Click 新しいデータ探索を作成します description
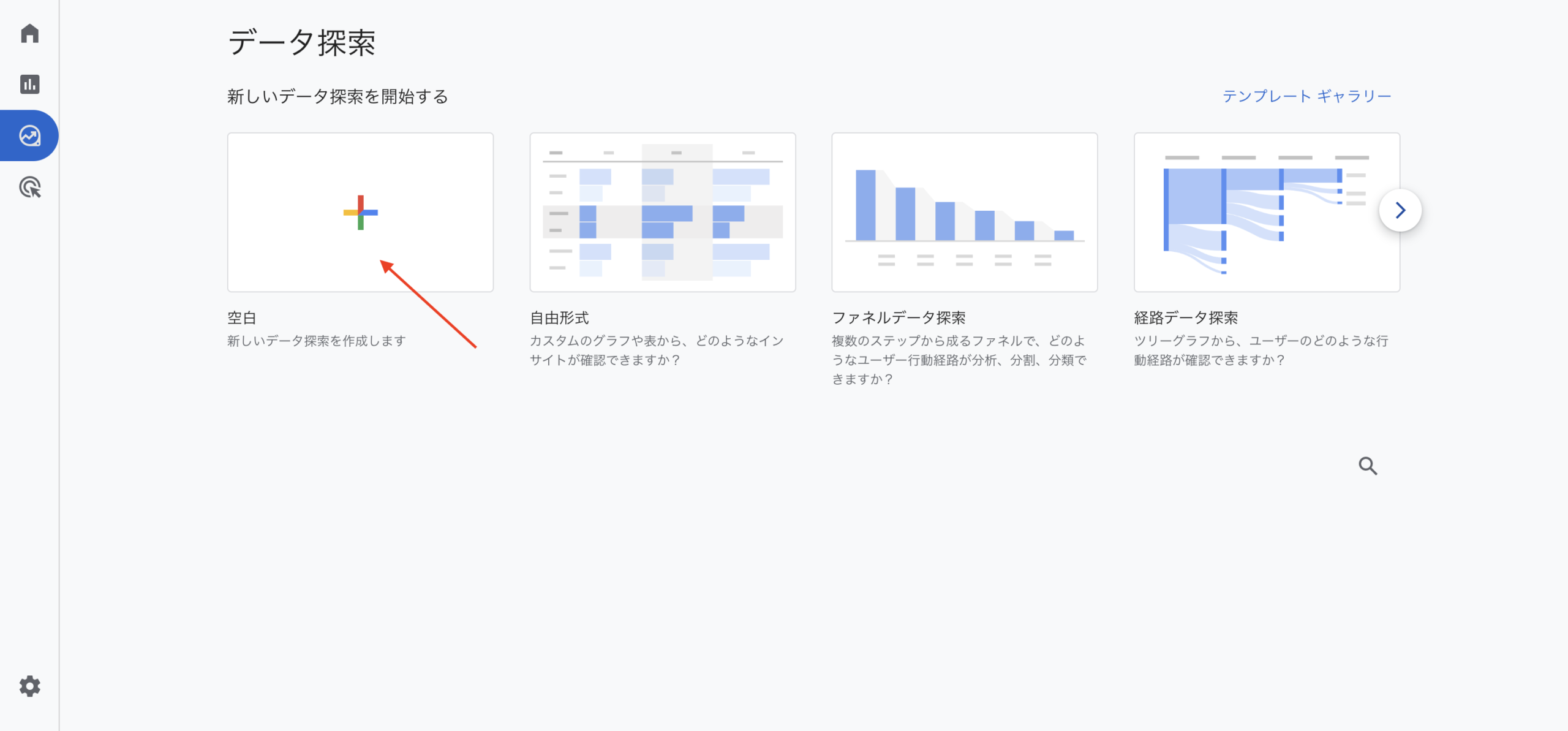 click(316, 341)
